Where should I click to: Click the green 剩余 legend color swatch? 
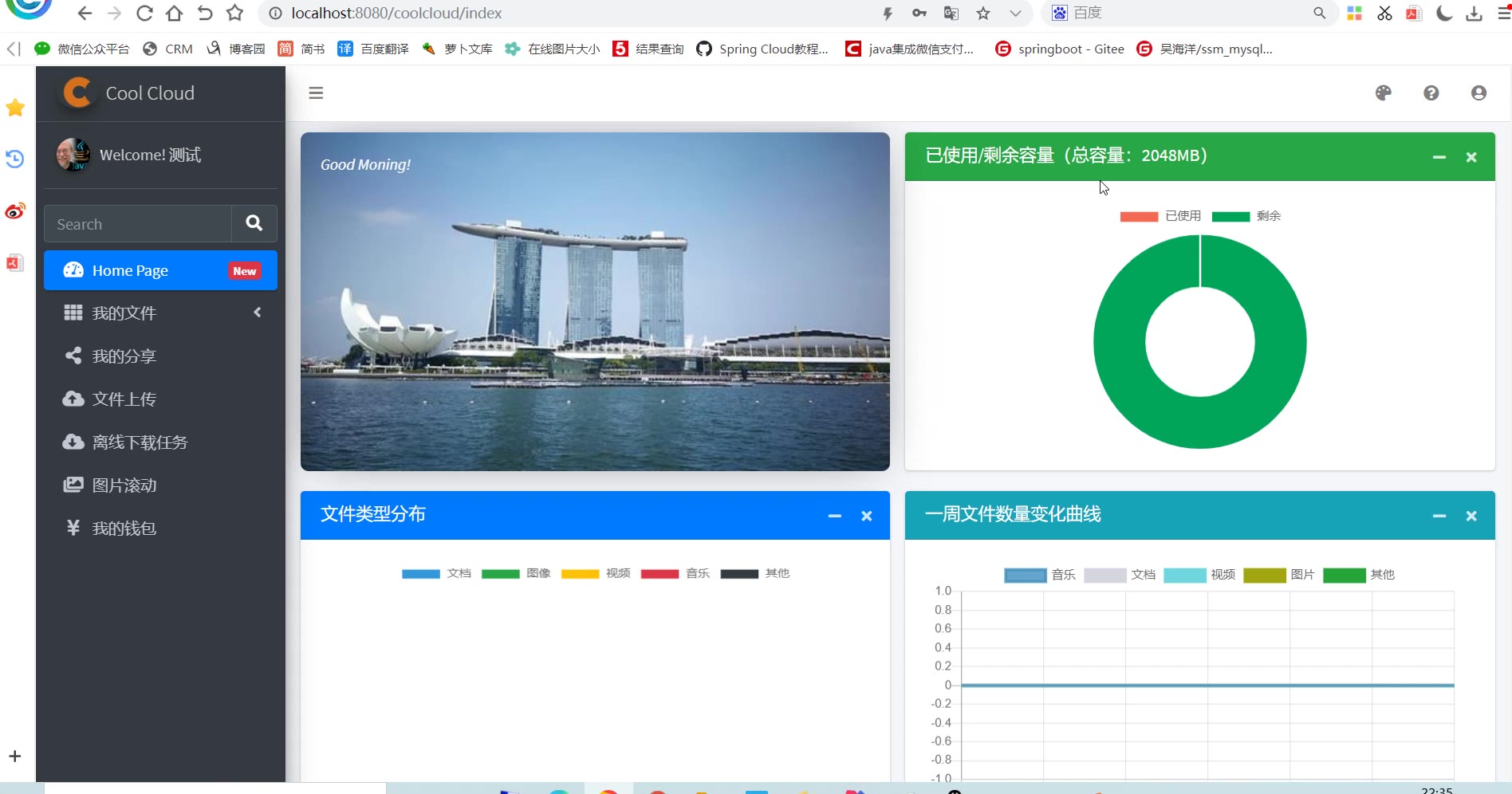point(1230,216)
